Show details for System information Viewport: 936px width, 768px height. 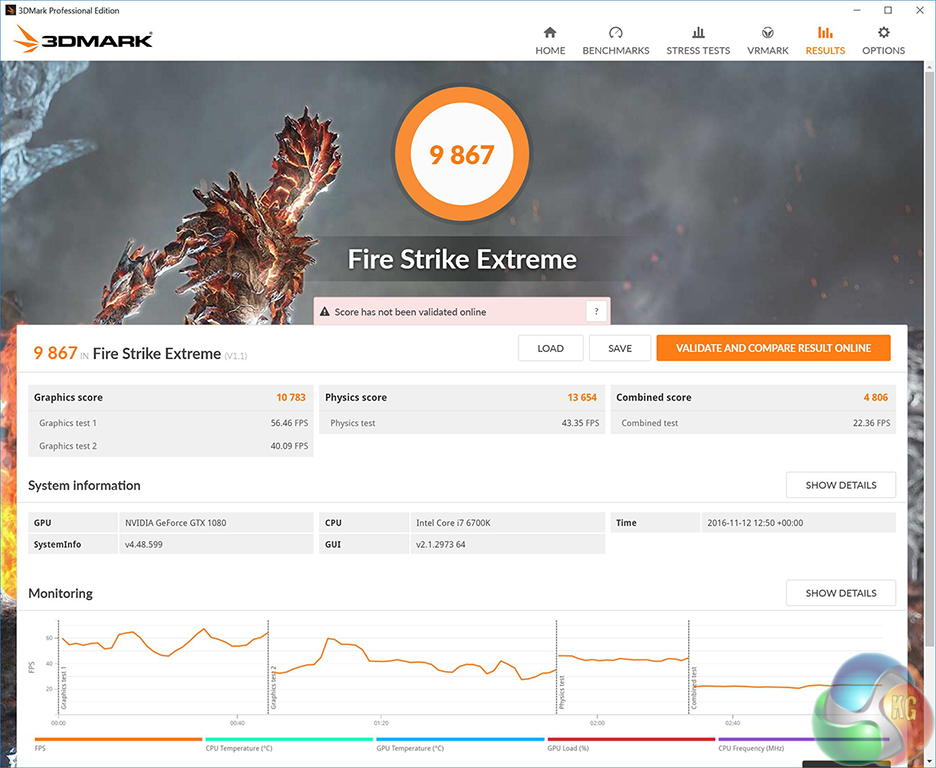click(840, 485)
